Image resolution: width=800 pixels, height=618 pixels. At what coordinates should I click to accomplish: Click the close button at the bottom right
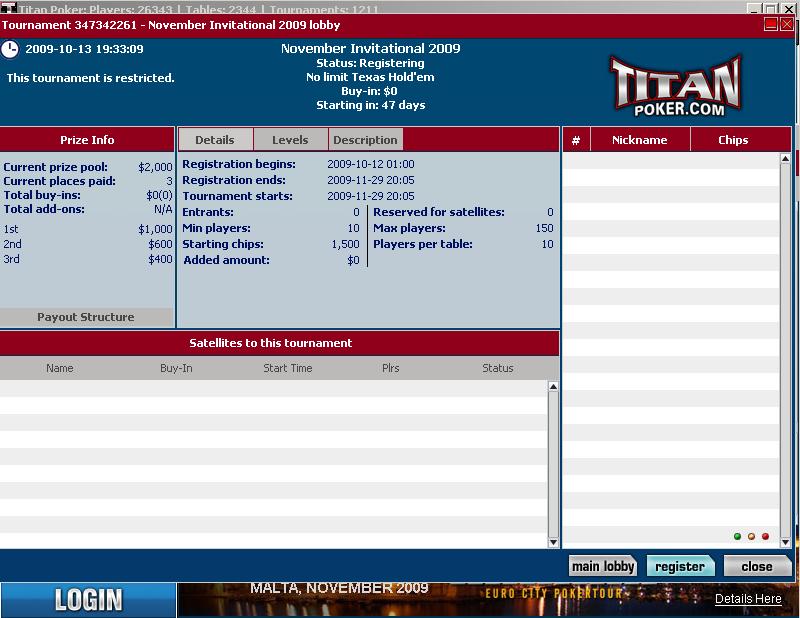click(x=757, y=566)
